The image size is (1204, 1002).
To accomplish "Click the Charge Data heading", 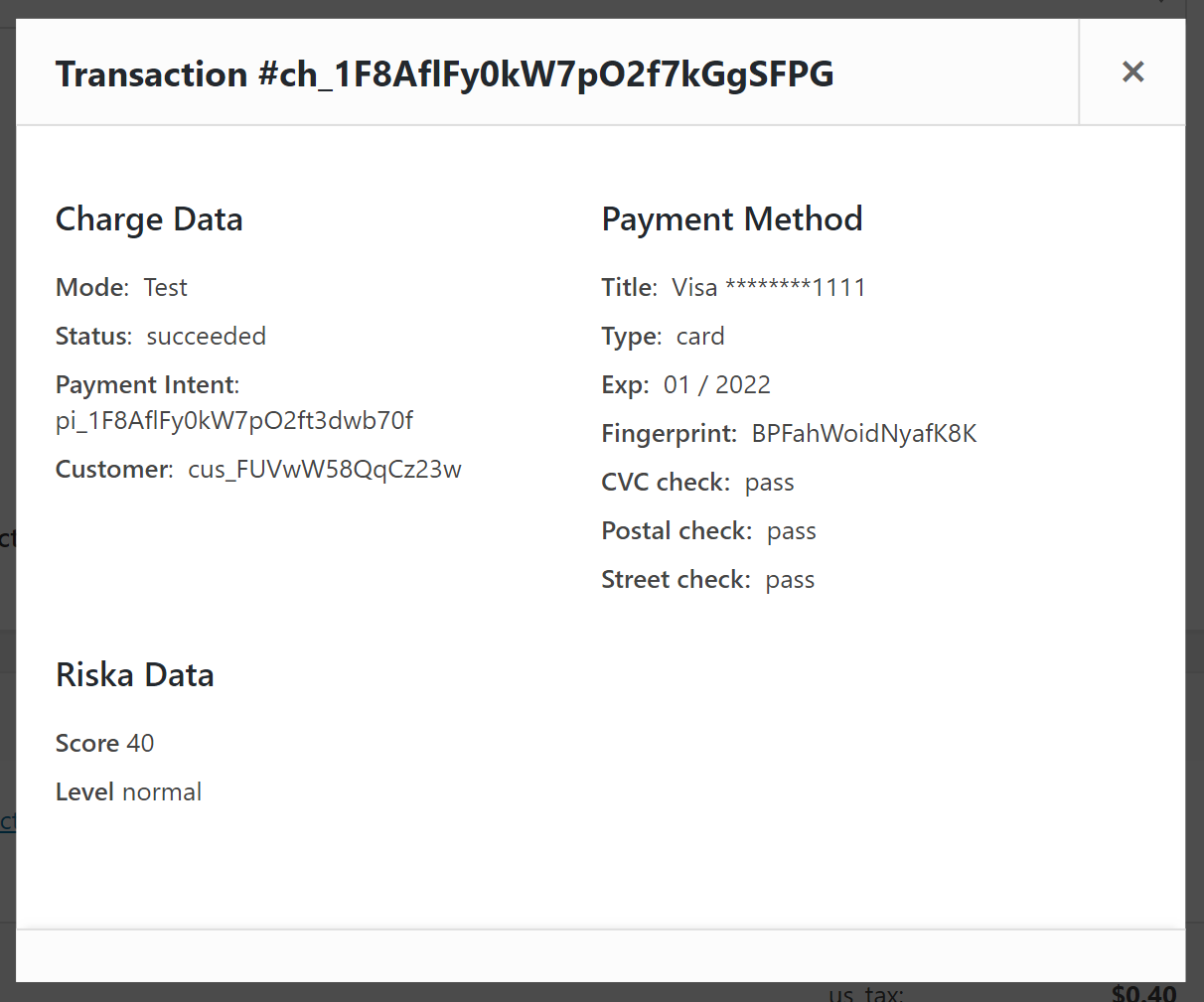I will [x=149, y=219].
